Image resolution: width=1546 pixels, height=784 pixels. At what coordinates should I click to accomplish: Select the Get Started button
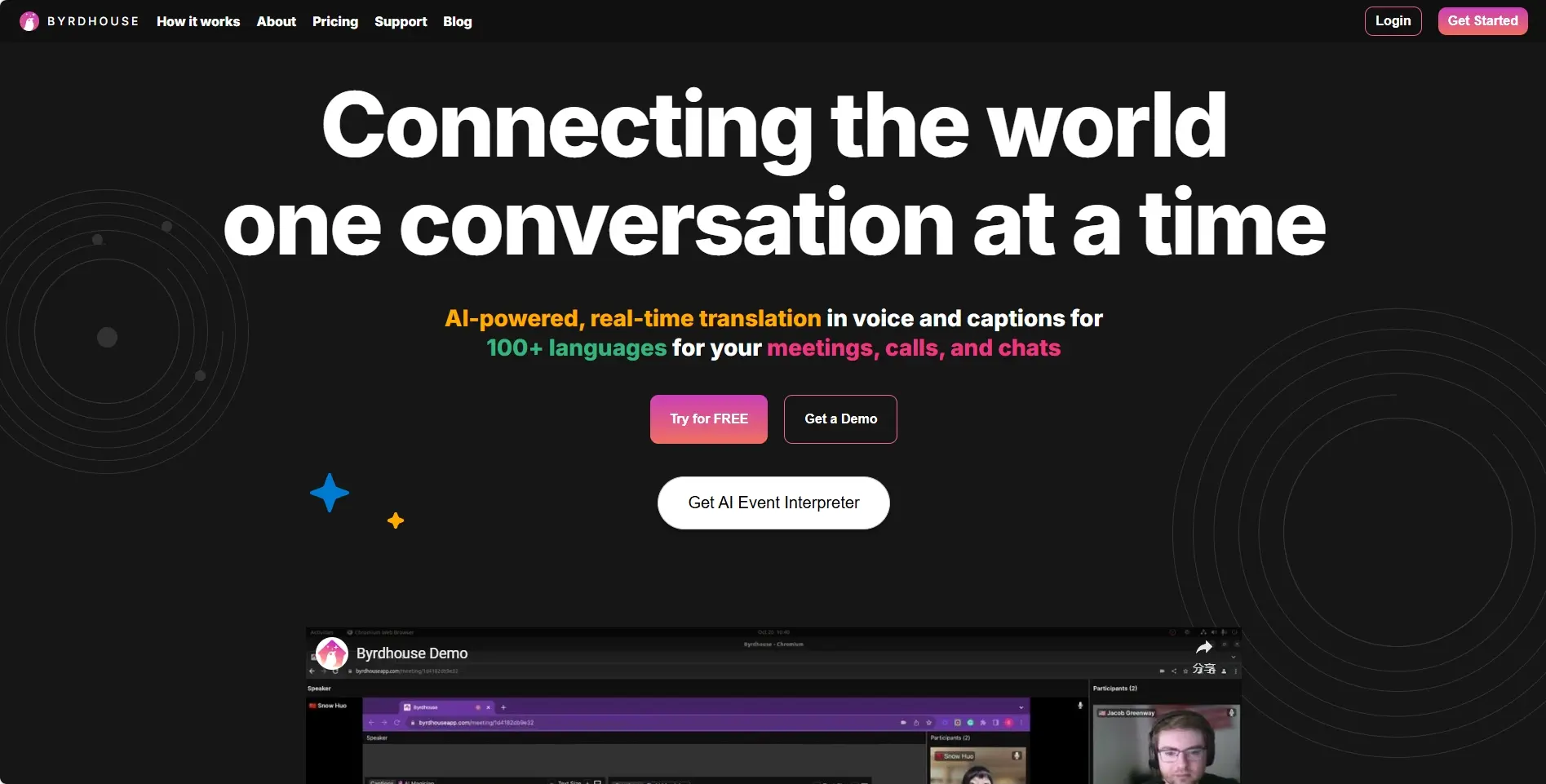point(1482,21)
